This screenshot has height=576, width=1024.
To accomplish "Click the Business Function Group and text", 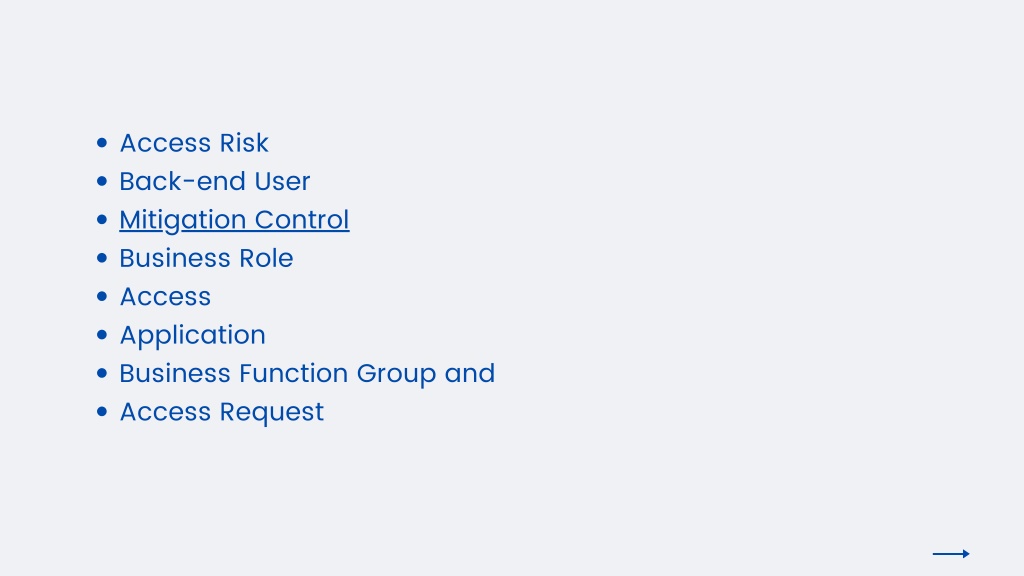I will click(307, 374).
